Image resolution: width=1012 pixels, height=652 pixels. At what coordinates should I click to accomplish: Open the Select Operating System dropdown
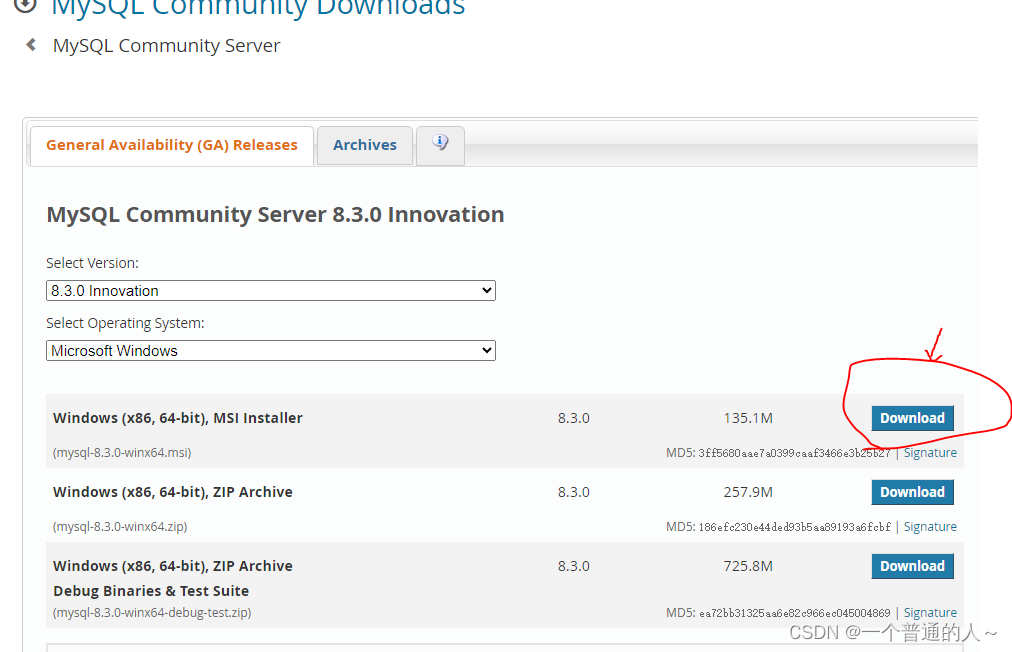tap(270, 351)
